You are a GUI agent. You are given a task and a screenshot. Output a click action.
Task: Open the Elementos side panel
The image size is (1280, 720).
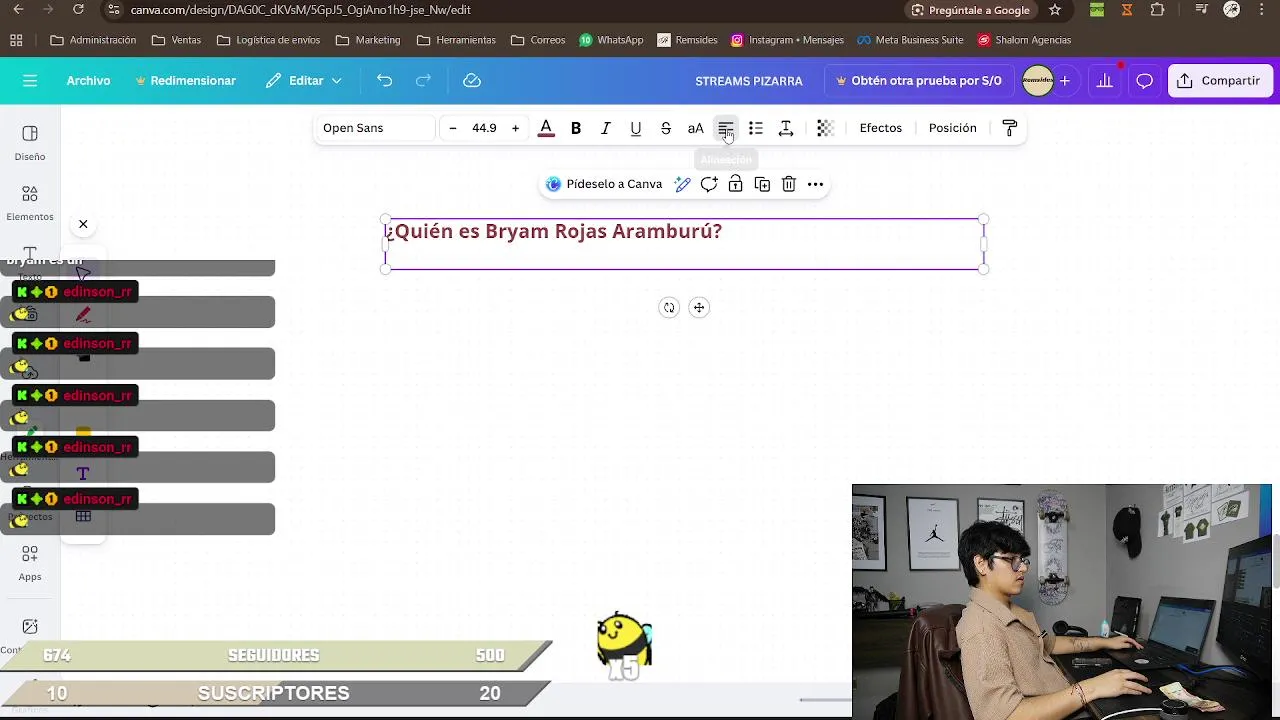[x=30, y=203]
